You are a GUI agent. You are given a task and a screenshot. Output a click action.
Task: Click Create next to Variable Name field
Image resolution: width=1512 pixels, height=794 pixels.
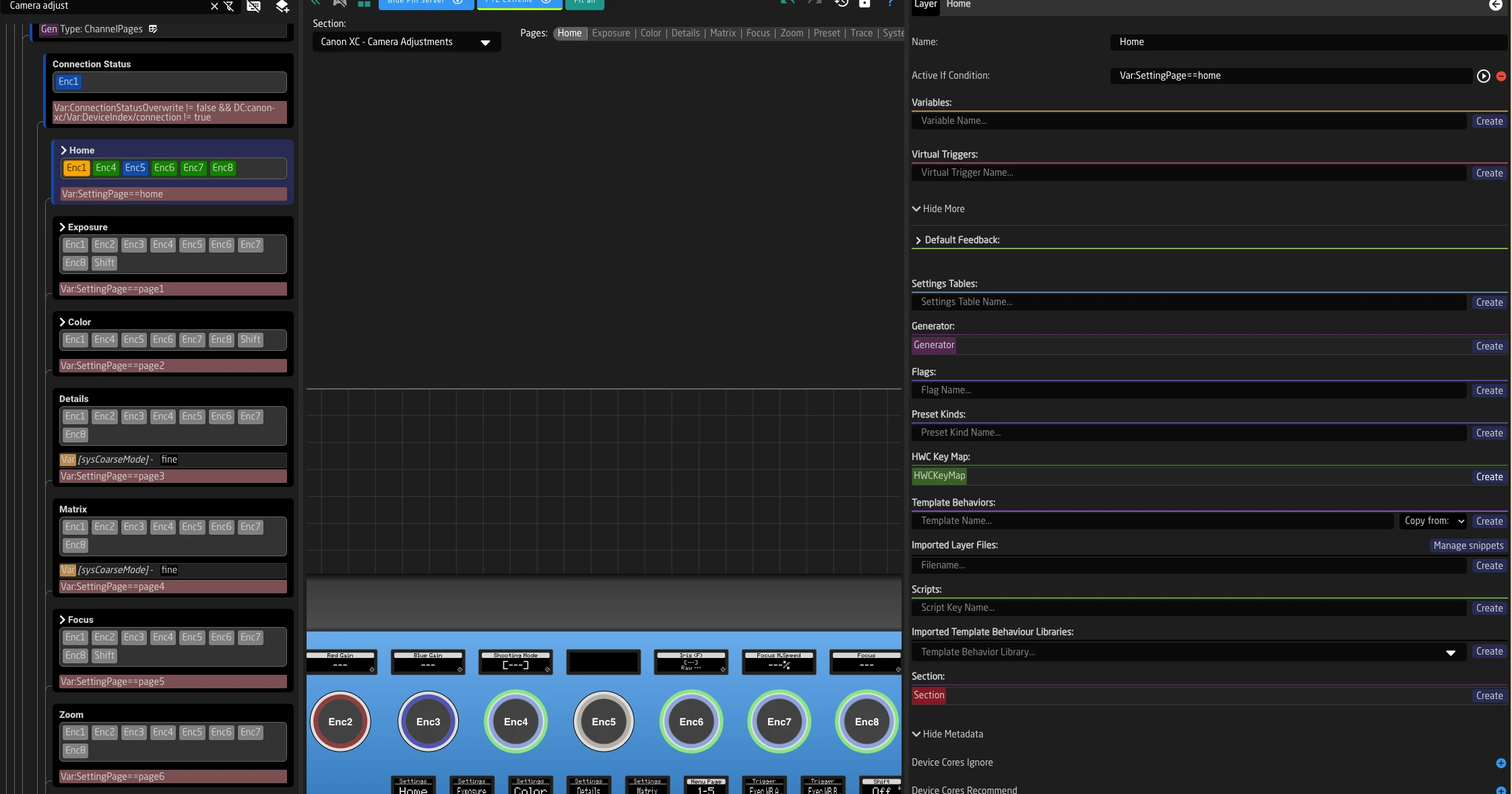(1488, 121)
